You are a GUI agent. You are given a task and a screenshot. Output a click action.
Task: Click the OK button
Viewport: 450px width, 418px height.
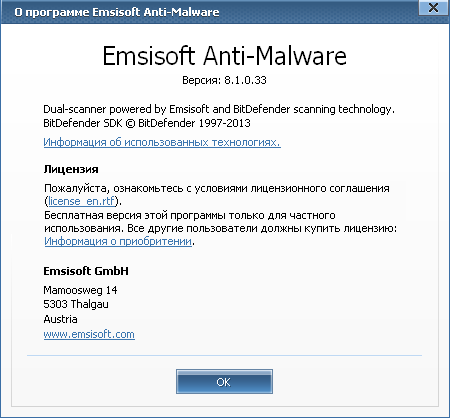224,381
